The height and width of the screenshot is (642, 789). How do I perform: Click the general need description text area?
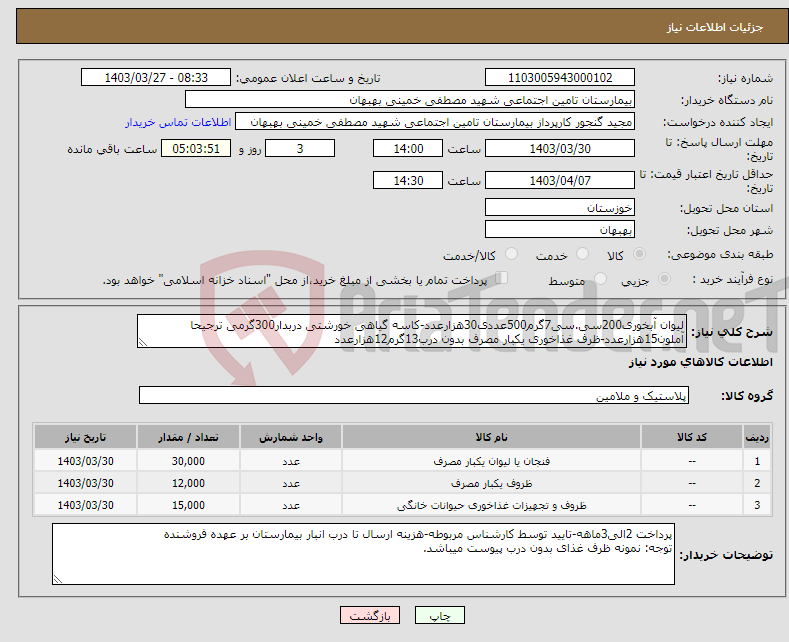point(412,331)
